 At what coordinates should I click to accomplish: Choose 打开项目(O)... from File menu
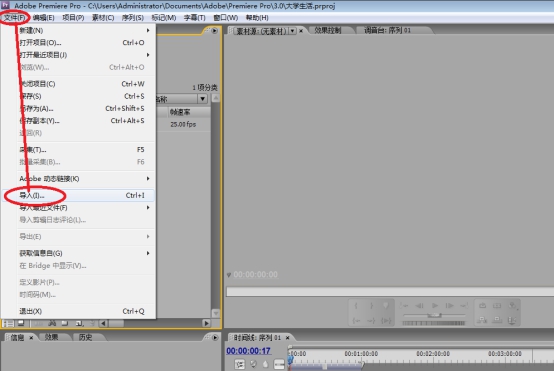click(x=79, y=42)
